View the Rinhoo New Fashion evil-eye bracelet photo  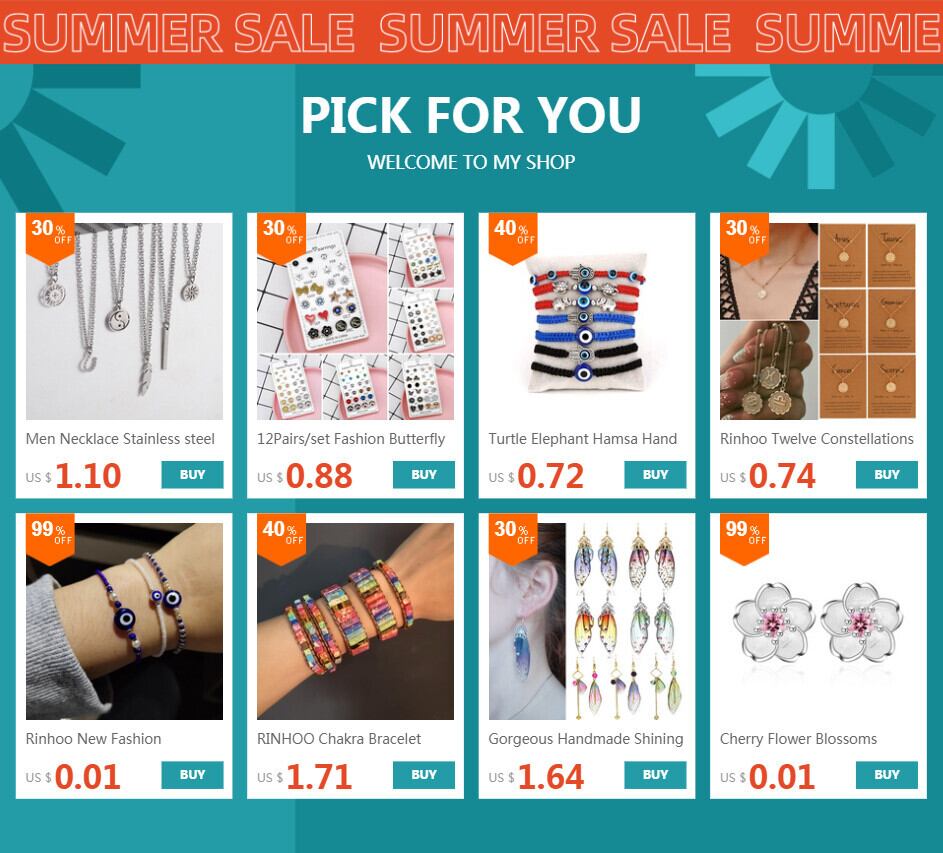click(x=124, y=621)
